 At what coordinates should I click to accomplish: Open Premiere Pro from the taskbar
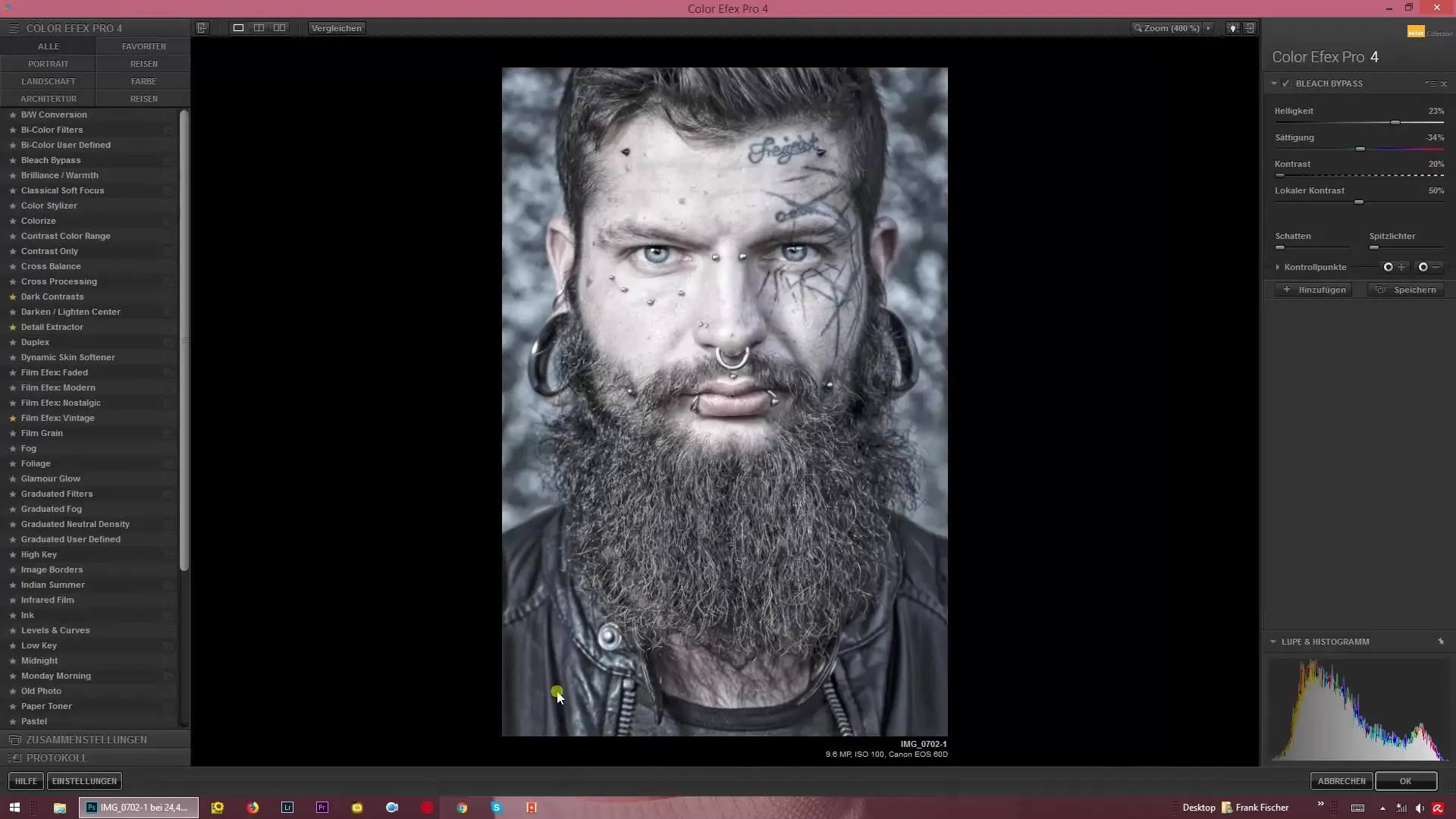(x=322, y=808)
